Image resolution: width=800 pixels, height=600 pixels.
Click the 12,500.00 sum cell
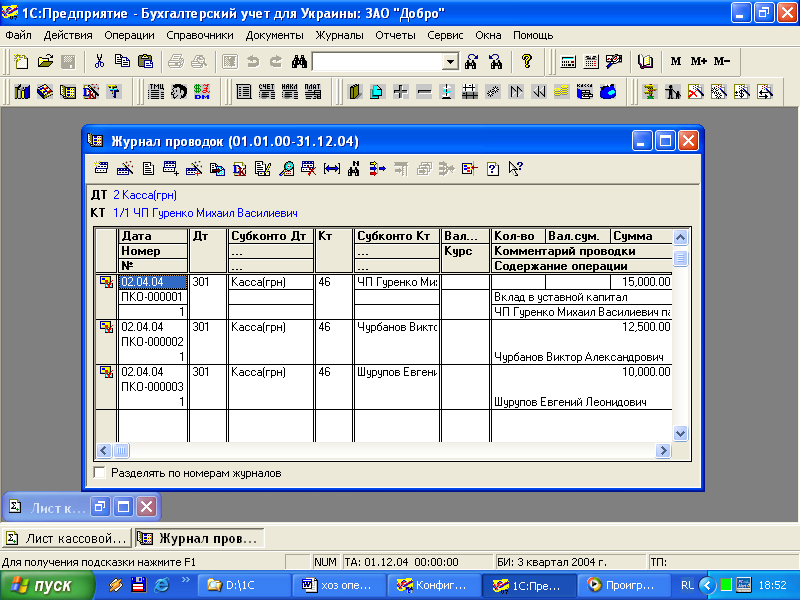click(641, 327)
